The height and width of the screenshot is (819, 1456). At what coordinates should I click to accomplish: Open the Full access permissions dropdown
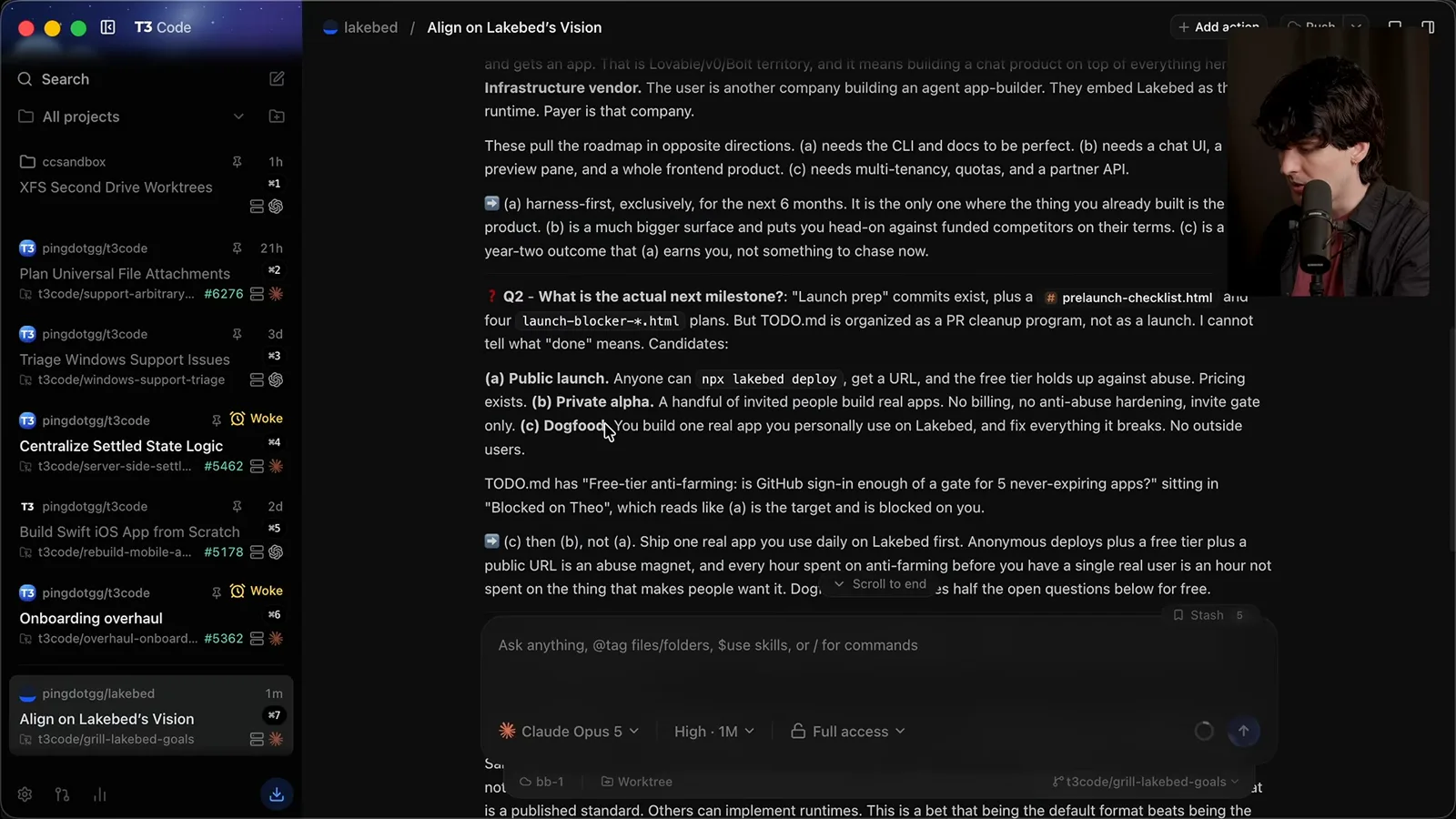click(x=848, y=732)
